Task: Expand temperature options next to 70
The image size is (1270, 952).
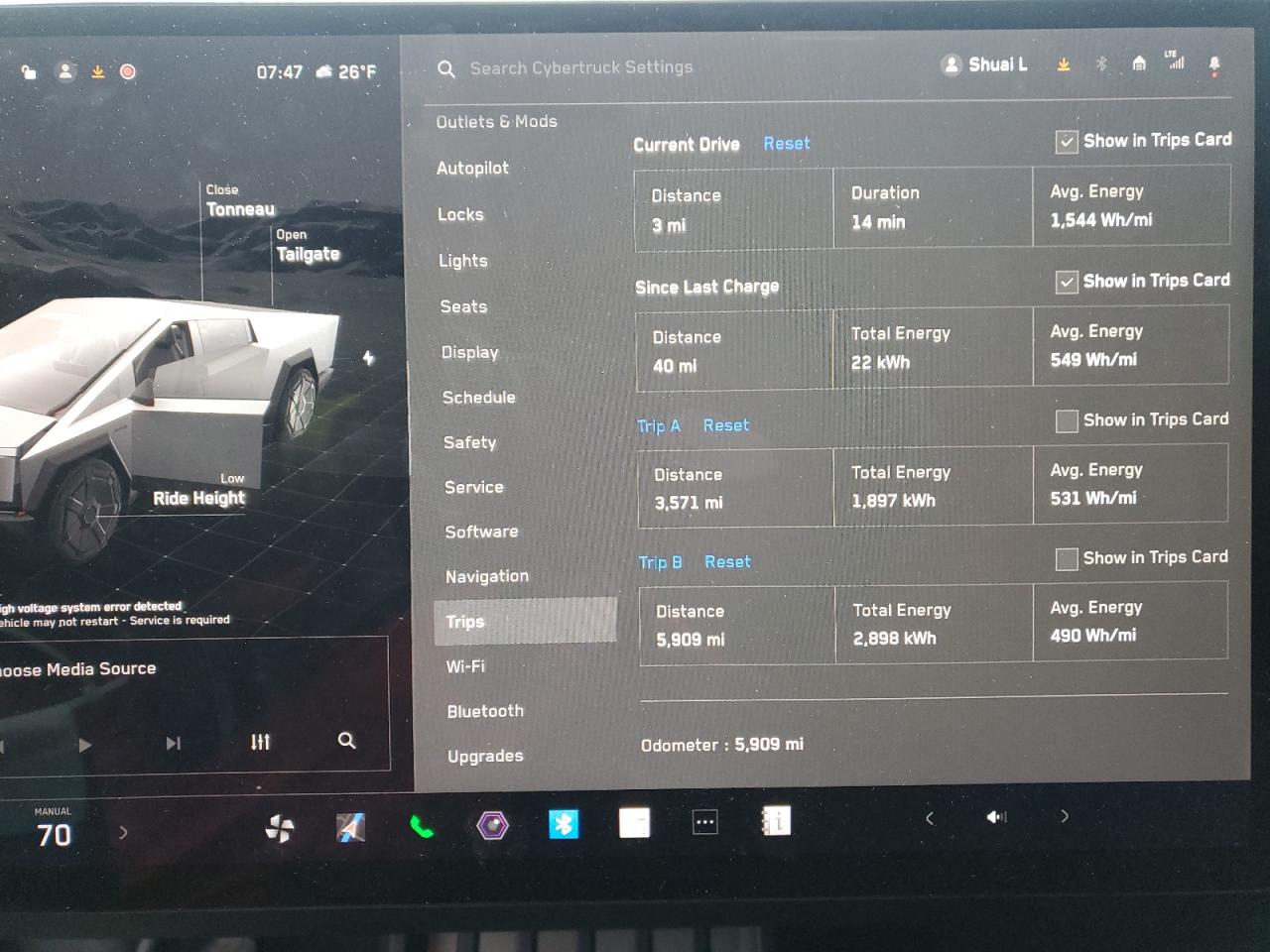Action: click(x=123, y=832)
